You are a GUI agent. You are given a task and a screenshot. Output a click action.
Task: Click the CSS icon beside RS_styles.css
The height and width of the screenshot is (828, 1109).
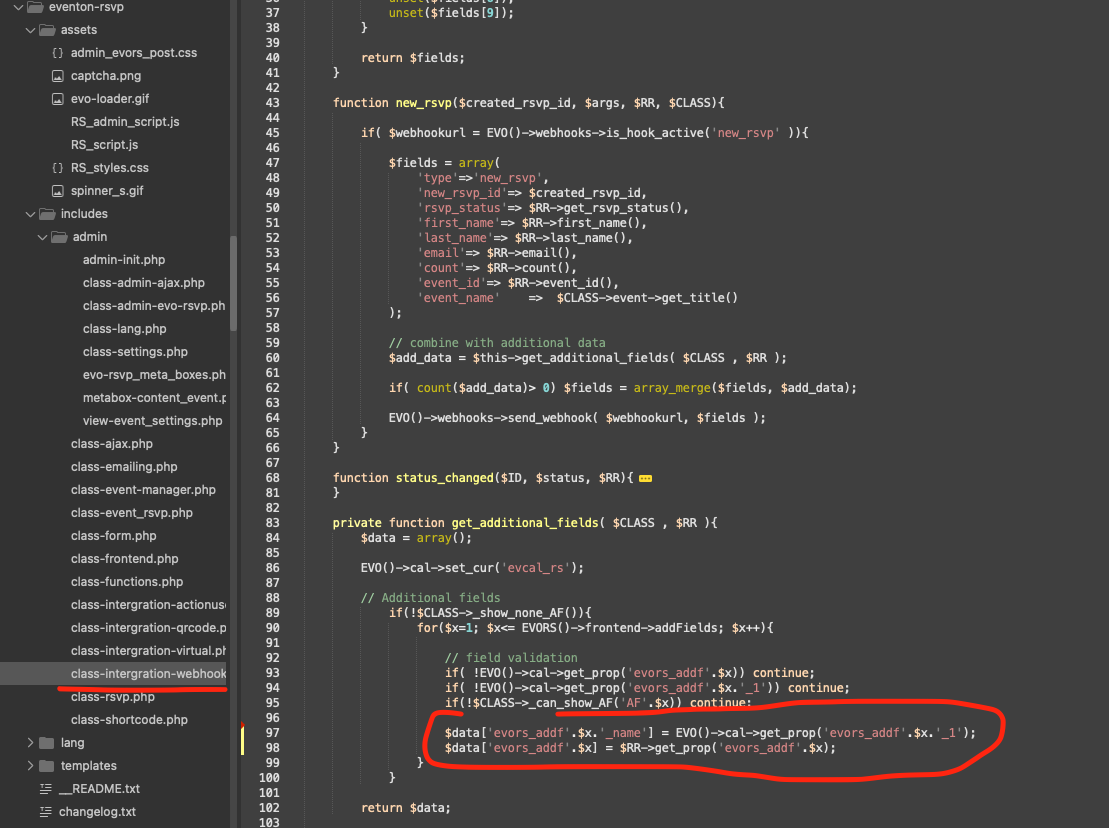pos(58,168)
